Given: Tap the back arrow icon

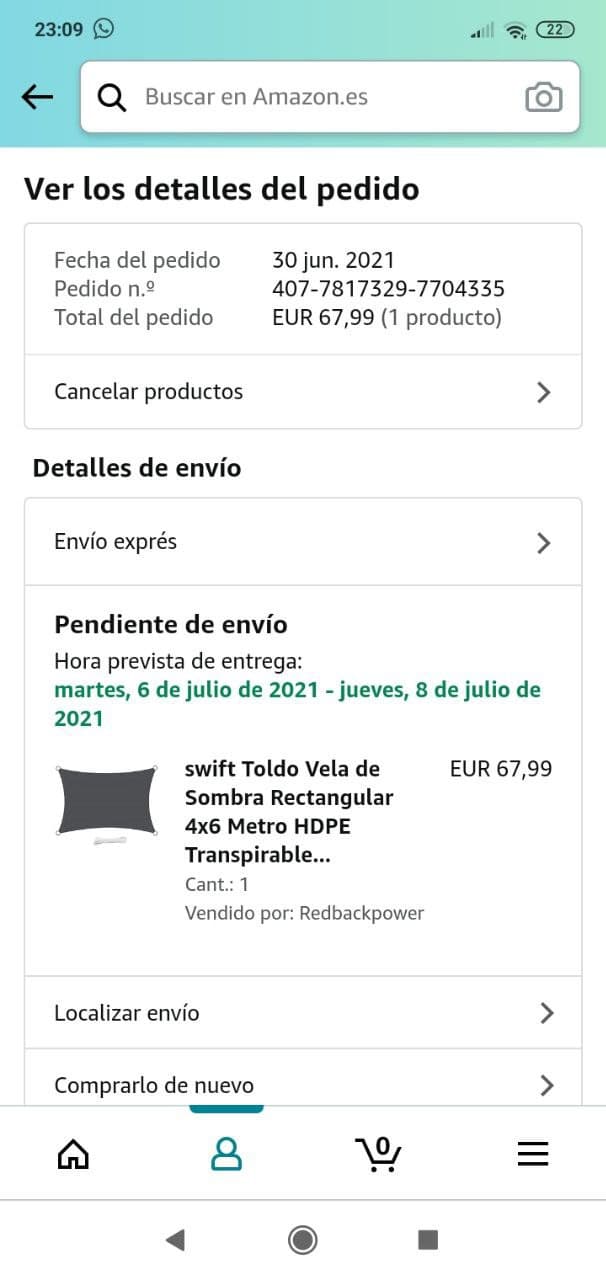Looking at the screenshot, I should 37,97.
